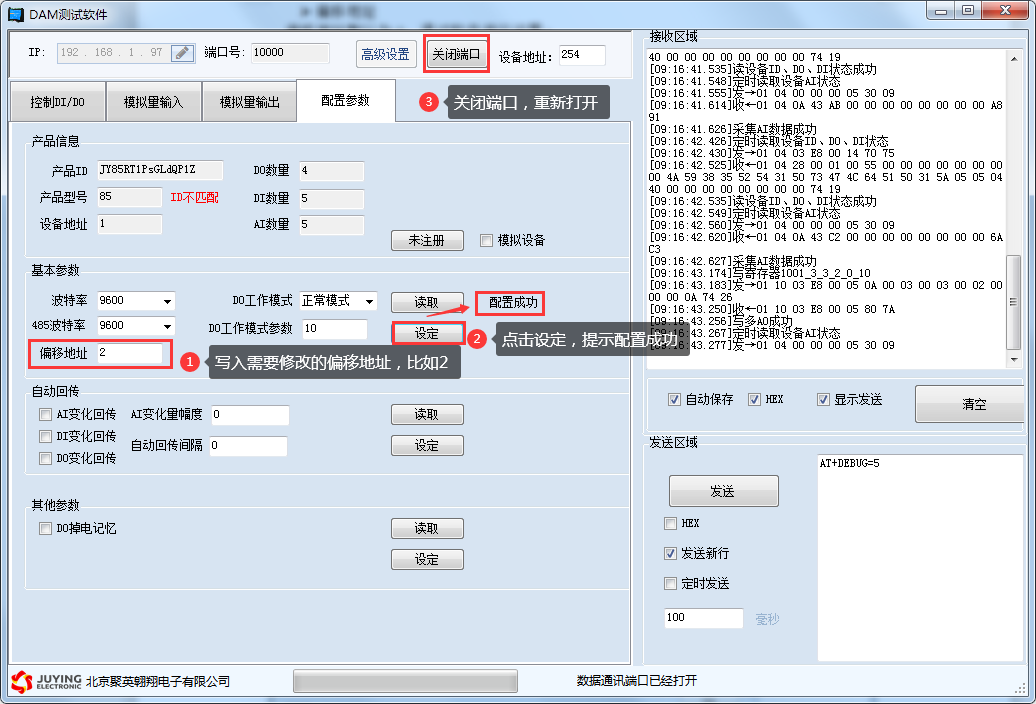Click the 高级设置 button
1036x704 pixels.
tap(386, 54)
